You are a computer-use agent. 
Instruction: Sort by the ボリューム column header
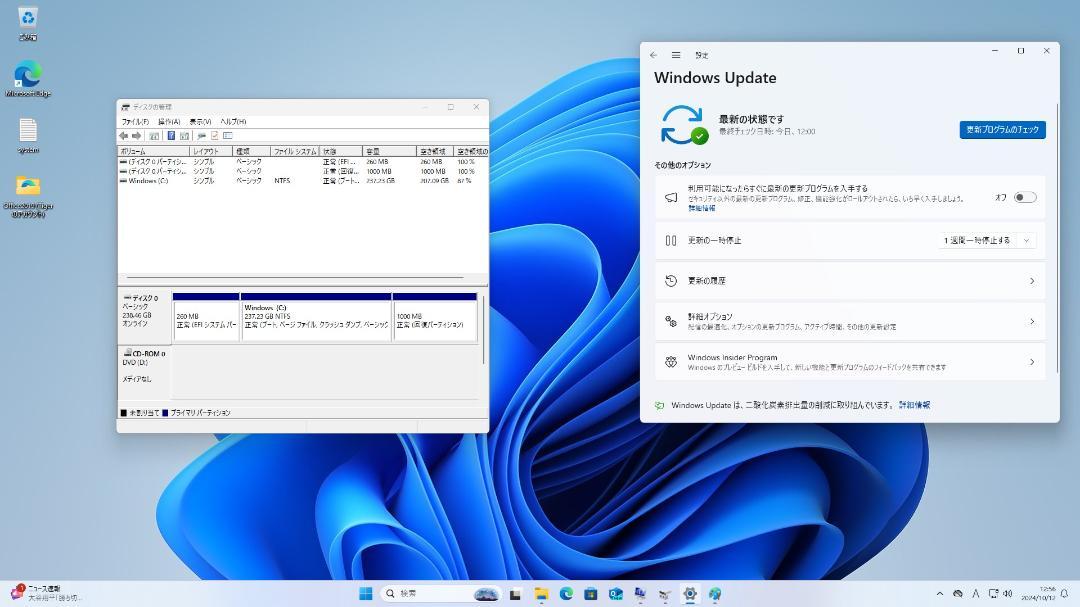click(154, 151)
